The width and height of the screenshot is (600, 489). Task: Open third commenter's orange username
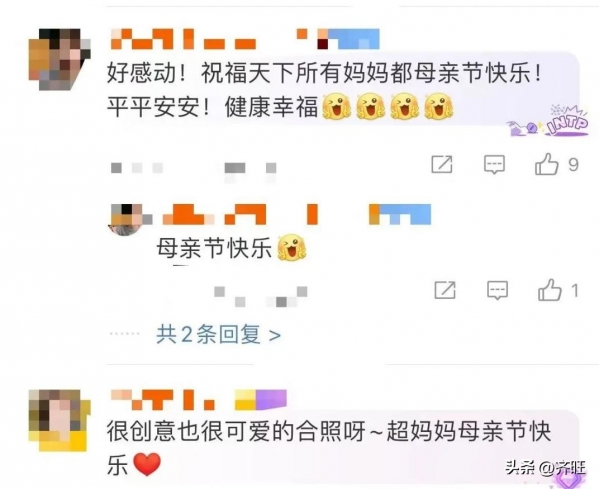[162, 400]
